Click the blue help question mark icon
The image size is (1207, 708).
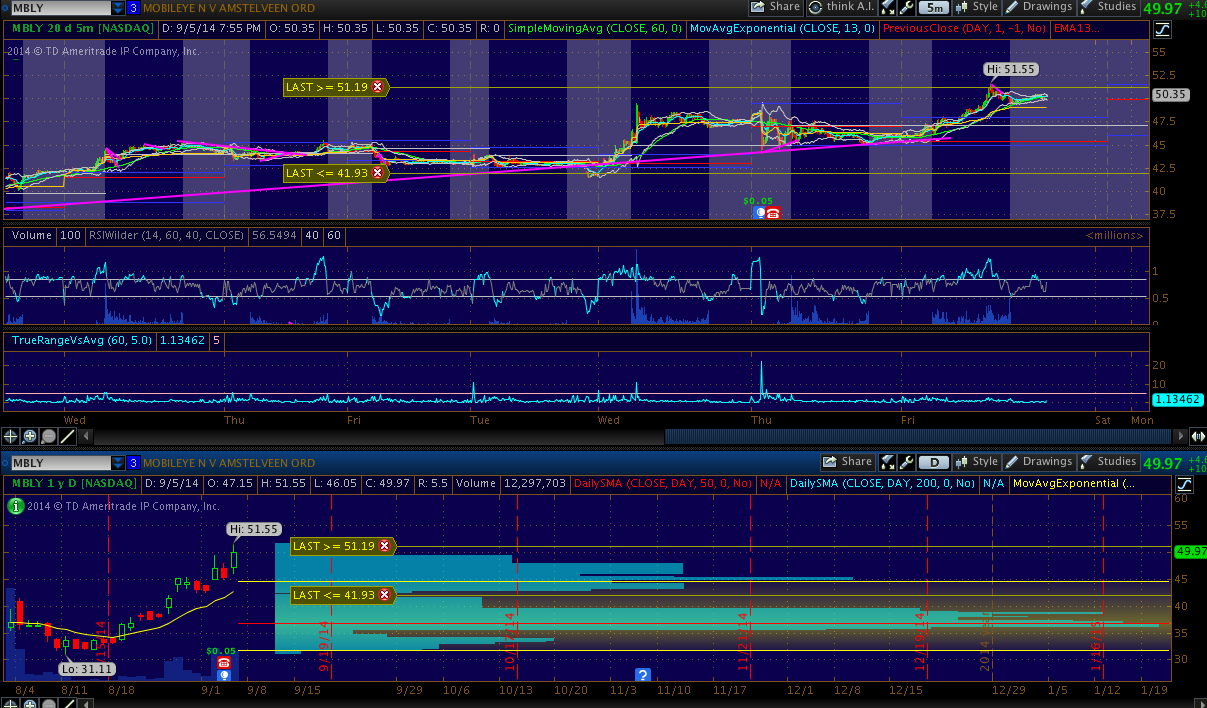(643, 674)
